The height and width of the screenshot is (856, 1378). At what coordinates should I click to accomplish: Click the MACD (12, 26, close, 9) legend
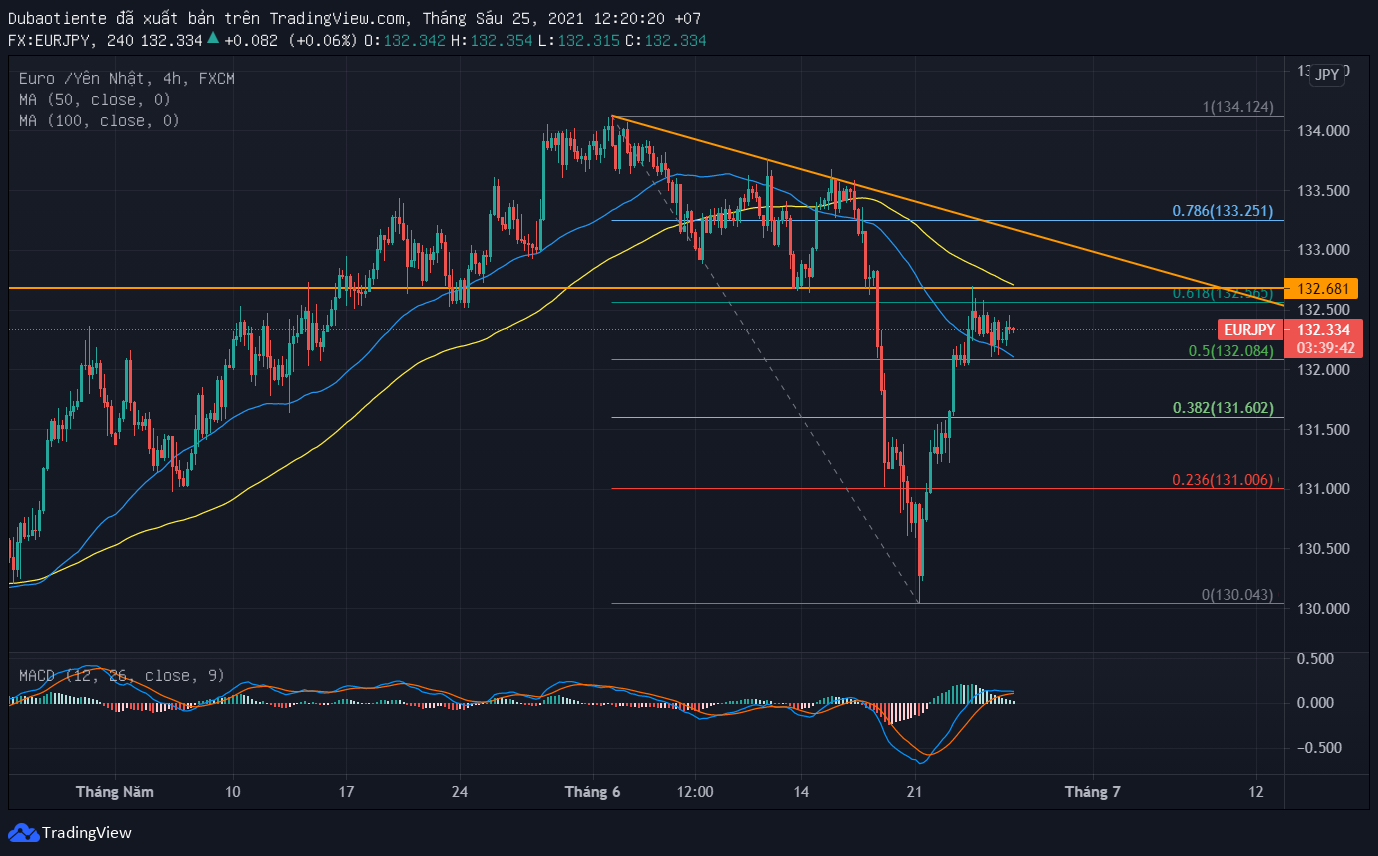pyautogui.click(x=122, y=675)
